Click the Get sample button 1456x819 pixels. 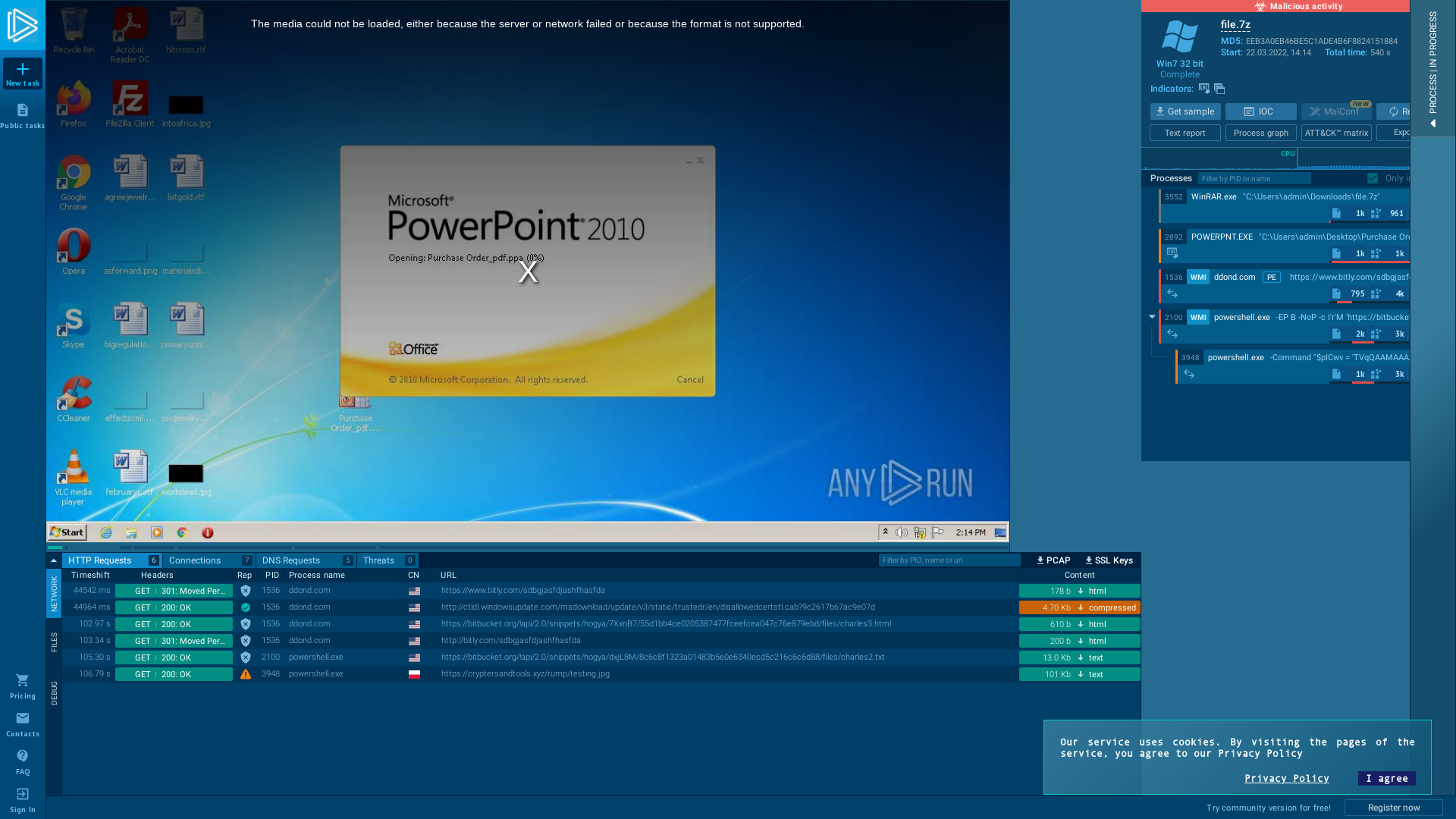tap(1185, 111)
